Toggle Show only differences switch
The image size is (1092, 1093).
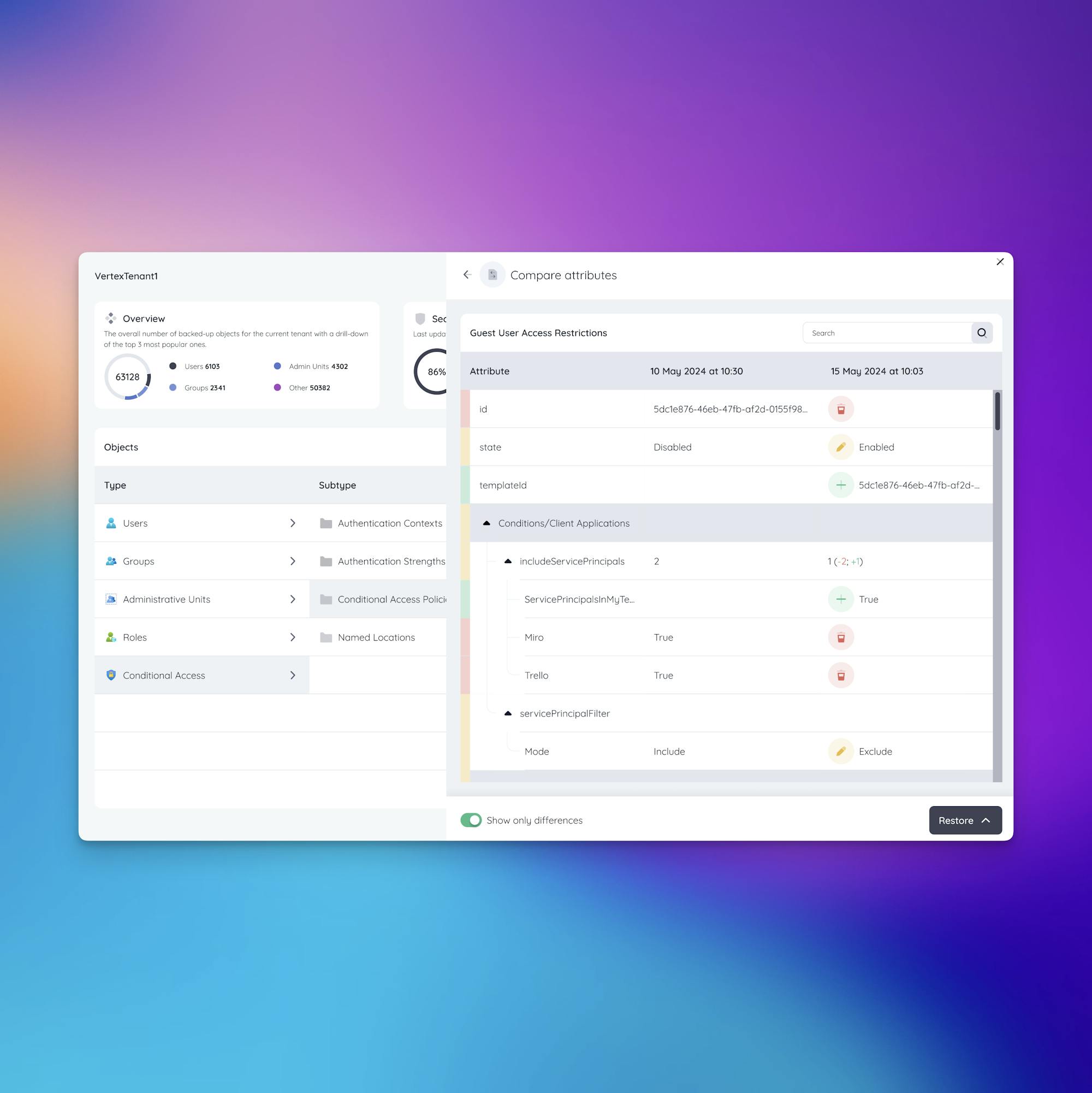coord(471,820)
